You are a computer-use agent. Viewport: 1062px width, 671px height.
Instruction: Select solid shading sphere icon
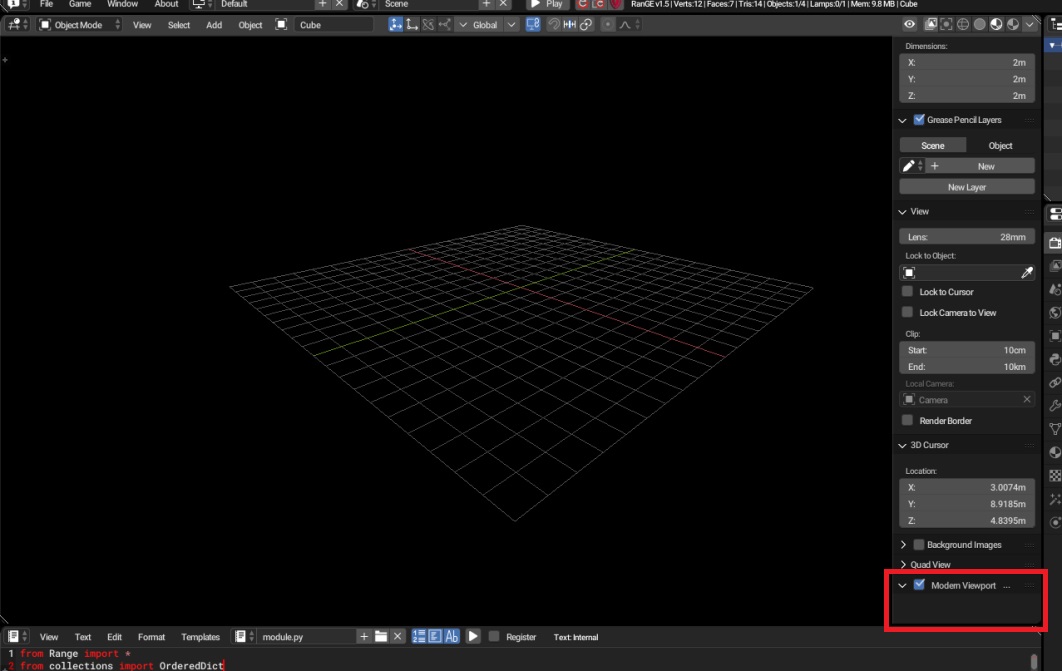click(x=979, y=24)
